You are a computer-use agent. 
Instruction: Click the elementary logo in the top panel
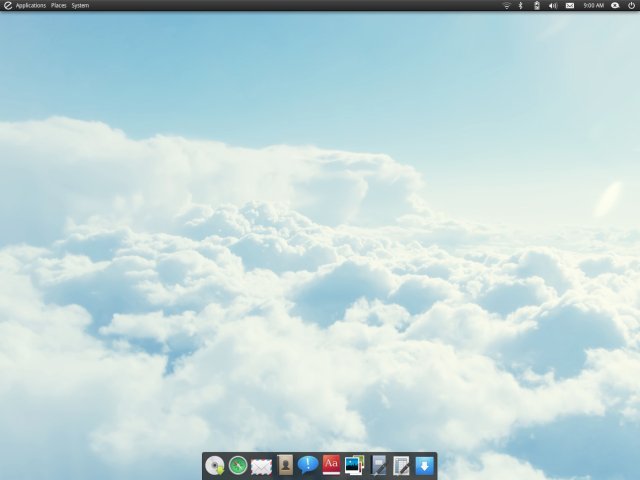click(8, 5)
